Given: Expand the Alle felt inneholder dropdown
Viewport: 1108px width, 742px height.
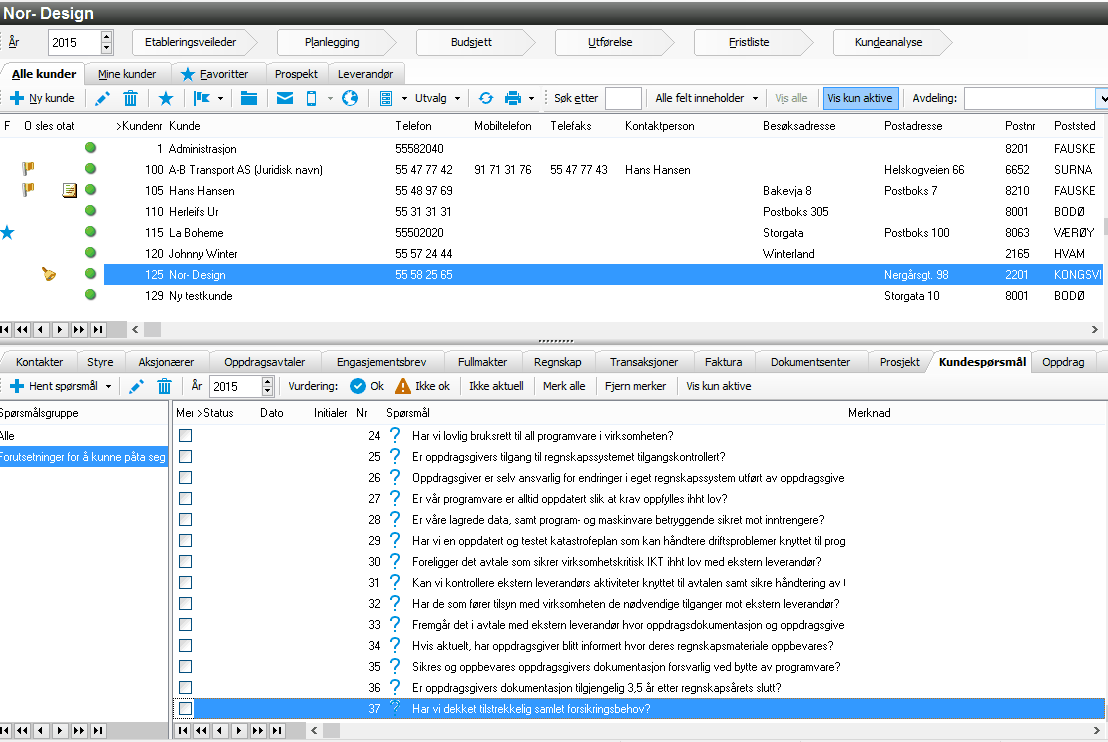Looking at the screenshot, I should point(755,99).
